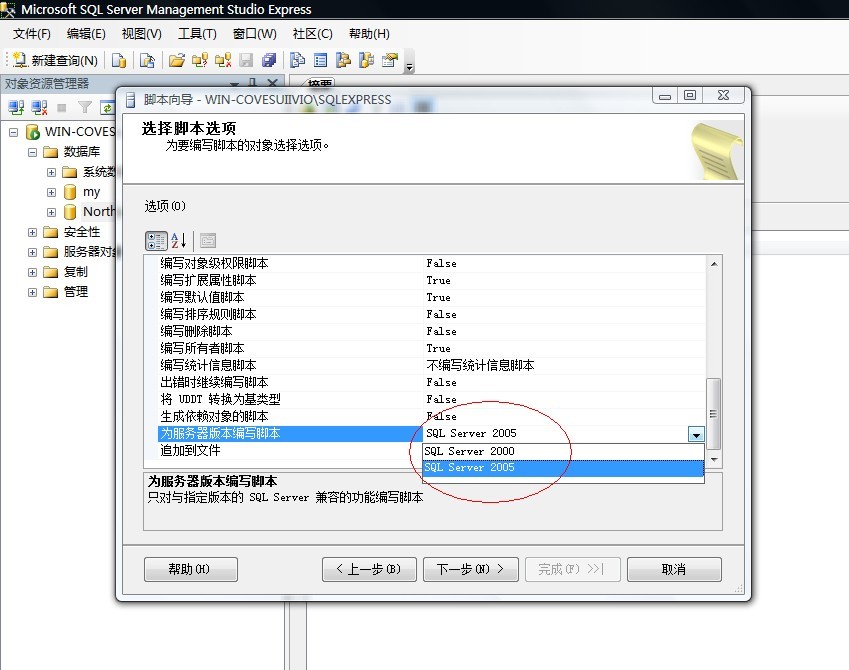
Task: Click main toolbar disconnect icon with red X
Action: pos(223,60)
